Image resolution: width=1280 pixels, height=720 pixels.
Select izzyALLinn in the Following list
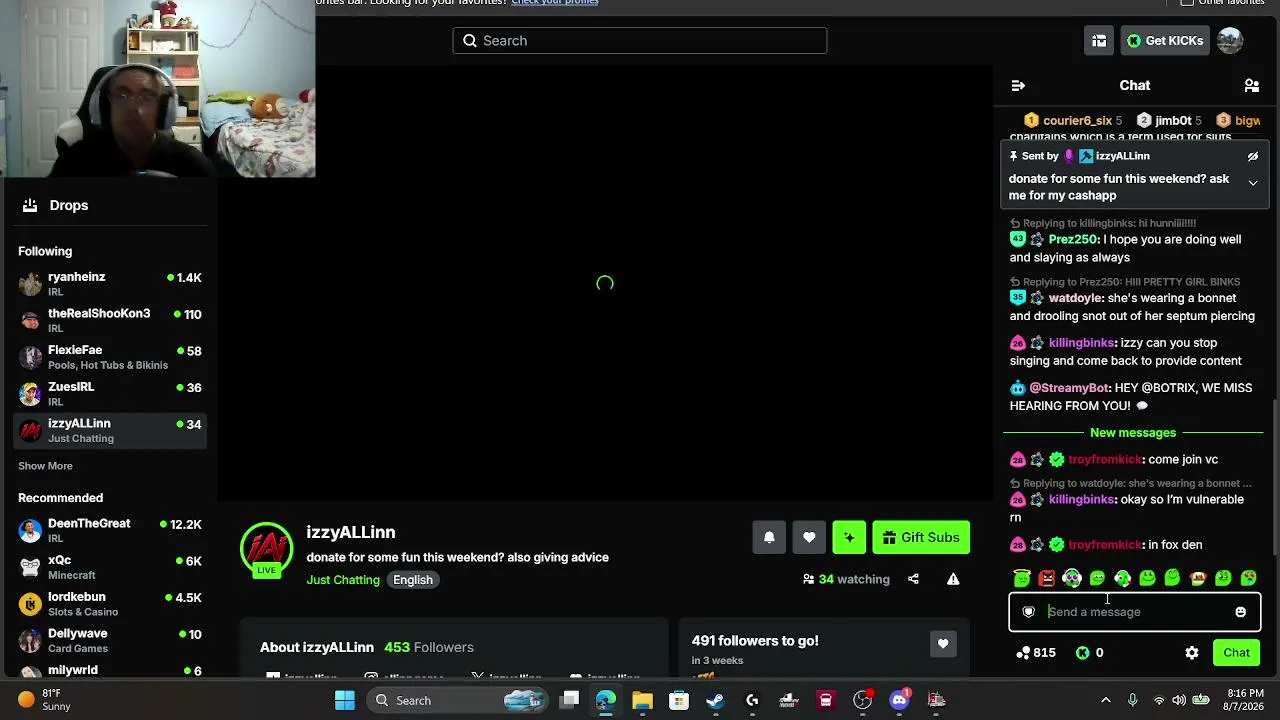coord(110,431)
